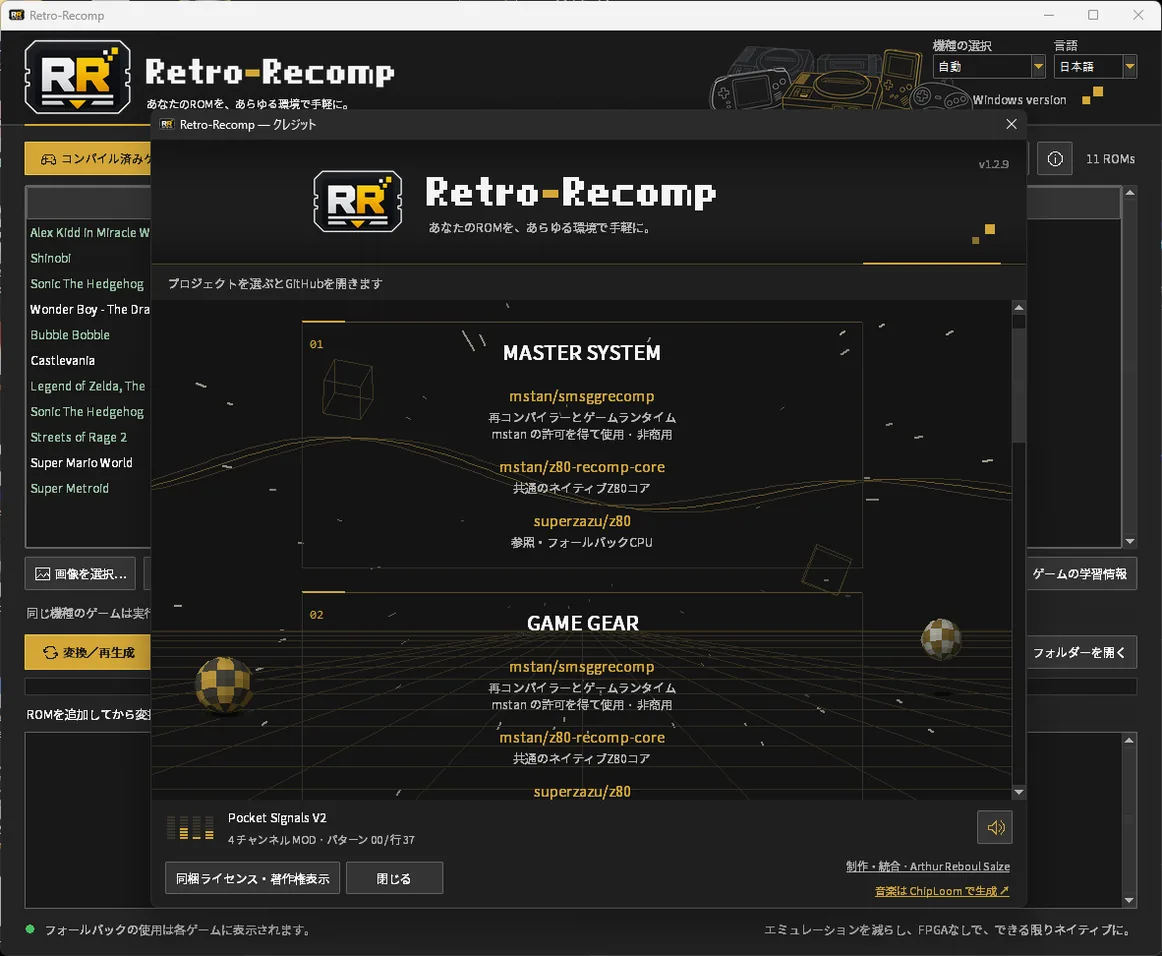Click 同梱ライセンス・著作権表示 button
Image resolution: width=1162 pixels, height=956 pixels.
(253, 878)
